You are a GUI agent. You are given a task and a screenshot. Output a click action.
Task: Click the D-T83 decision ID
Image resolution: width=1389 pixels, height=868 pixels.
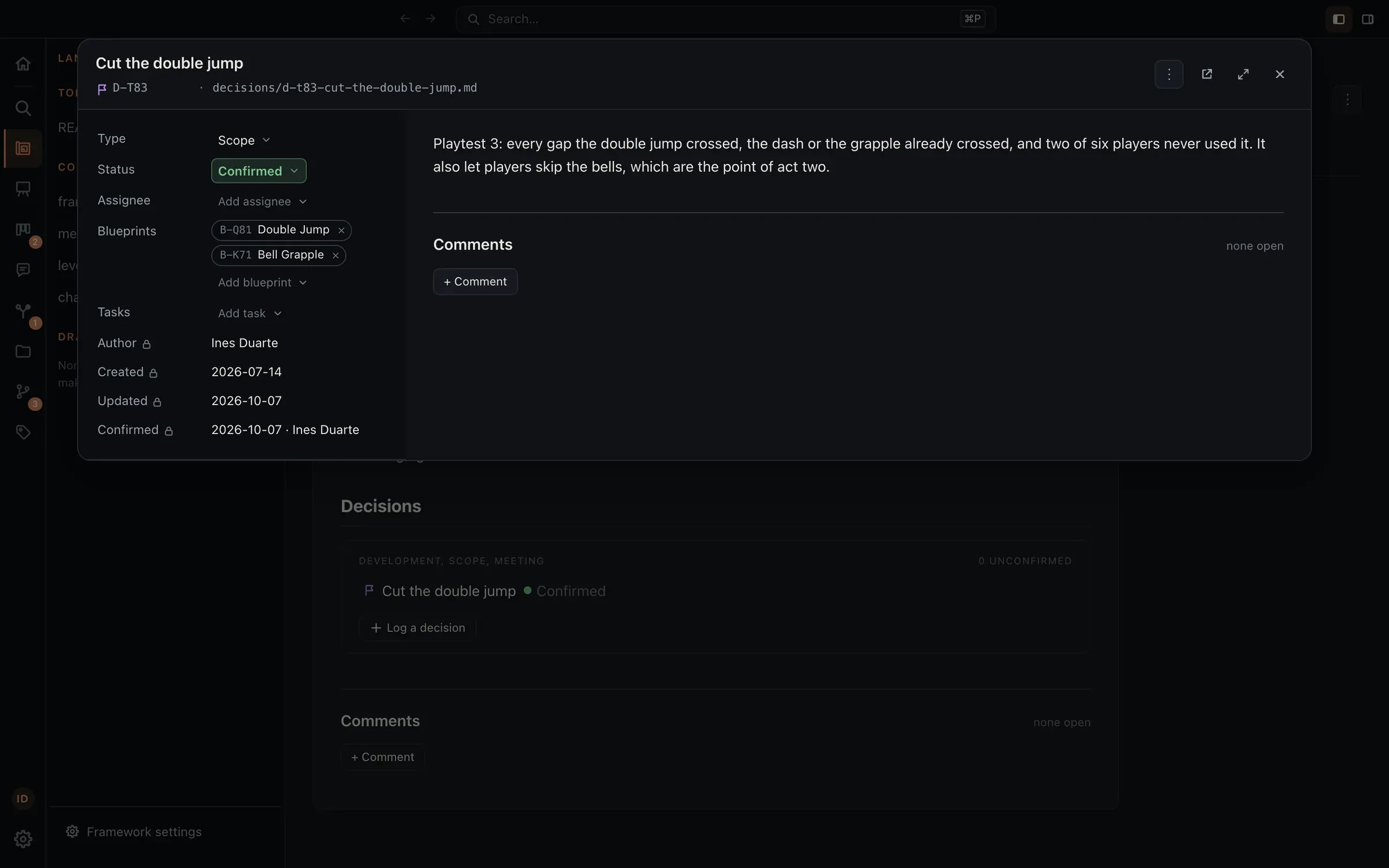pos(130,88)
